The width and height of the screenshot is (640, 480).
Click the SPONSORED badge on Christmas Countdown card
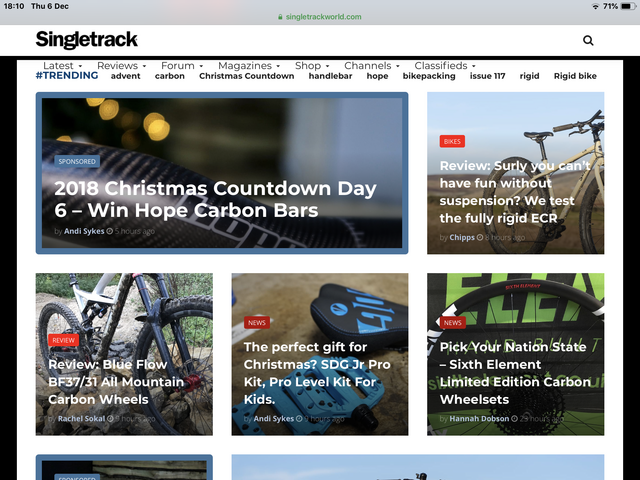click(x=77, y=161)
